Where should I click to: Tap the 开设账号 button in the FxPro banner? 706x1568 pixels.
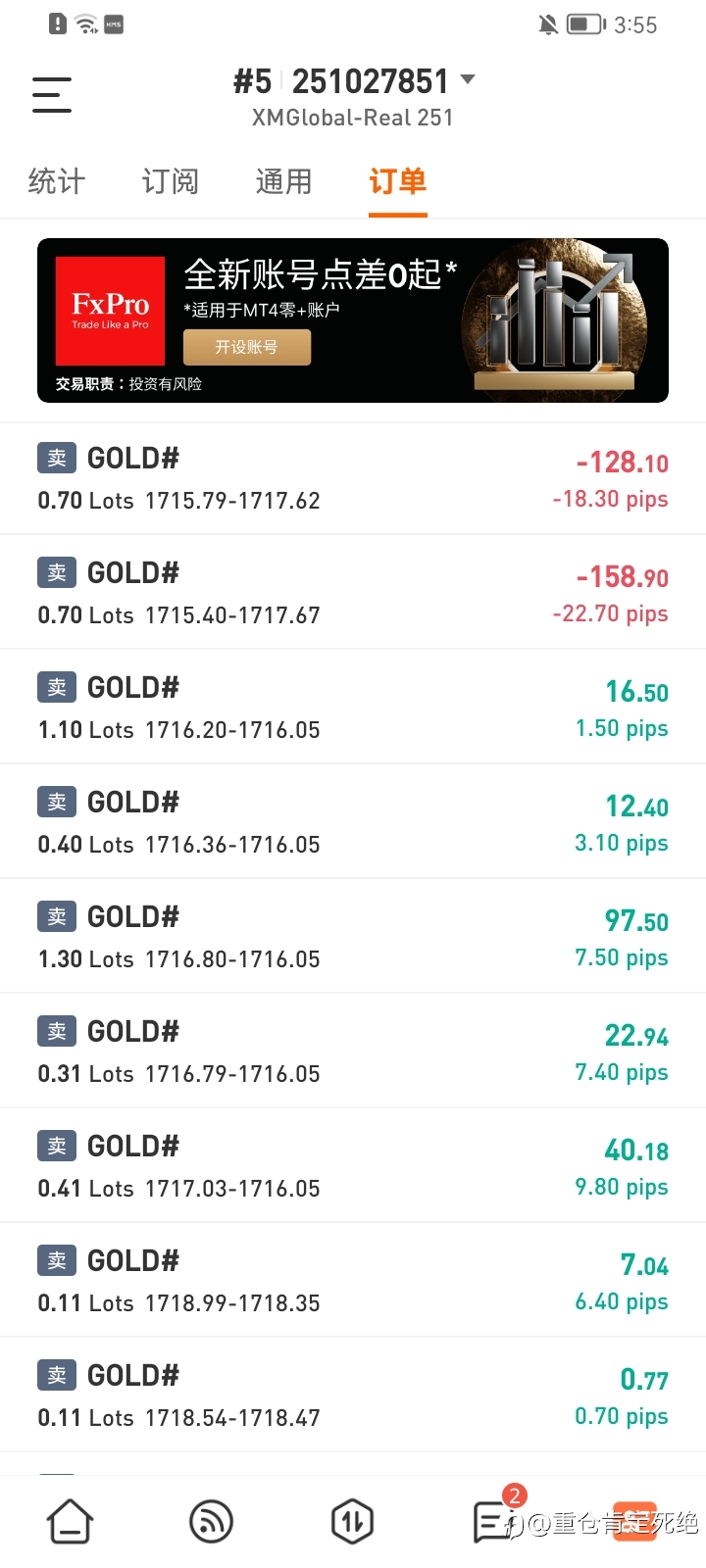click(247, 347)
